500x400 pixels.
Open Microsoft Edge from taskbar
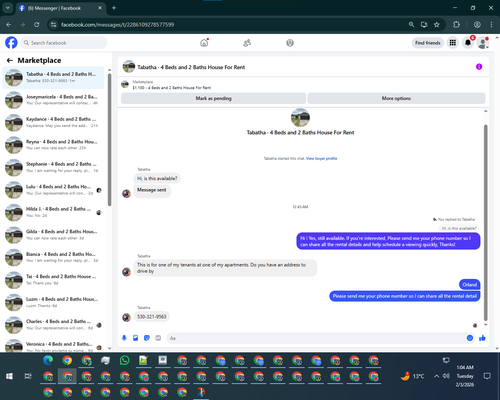(x=48, y=360)
